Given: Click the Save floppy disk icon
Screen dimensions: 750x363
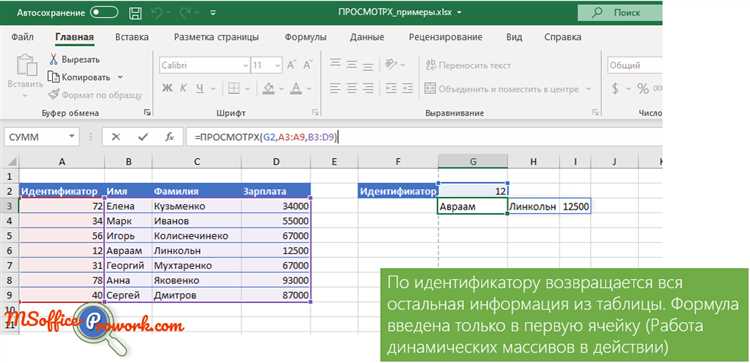Looking at the screenshot, I should tap(136, 13).
